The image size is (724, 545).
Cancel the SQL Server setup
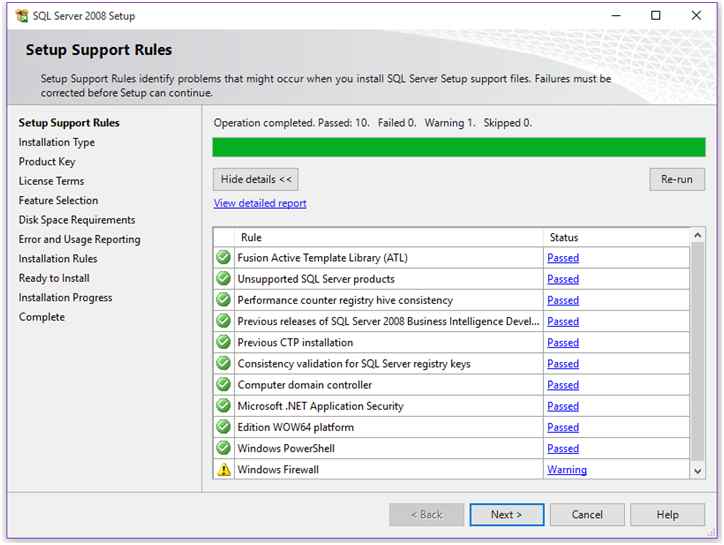pos(587,515)
